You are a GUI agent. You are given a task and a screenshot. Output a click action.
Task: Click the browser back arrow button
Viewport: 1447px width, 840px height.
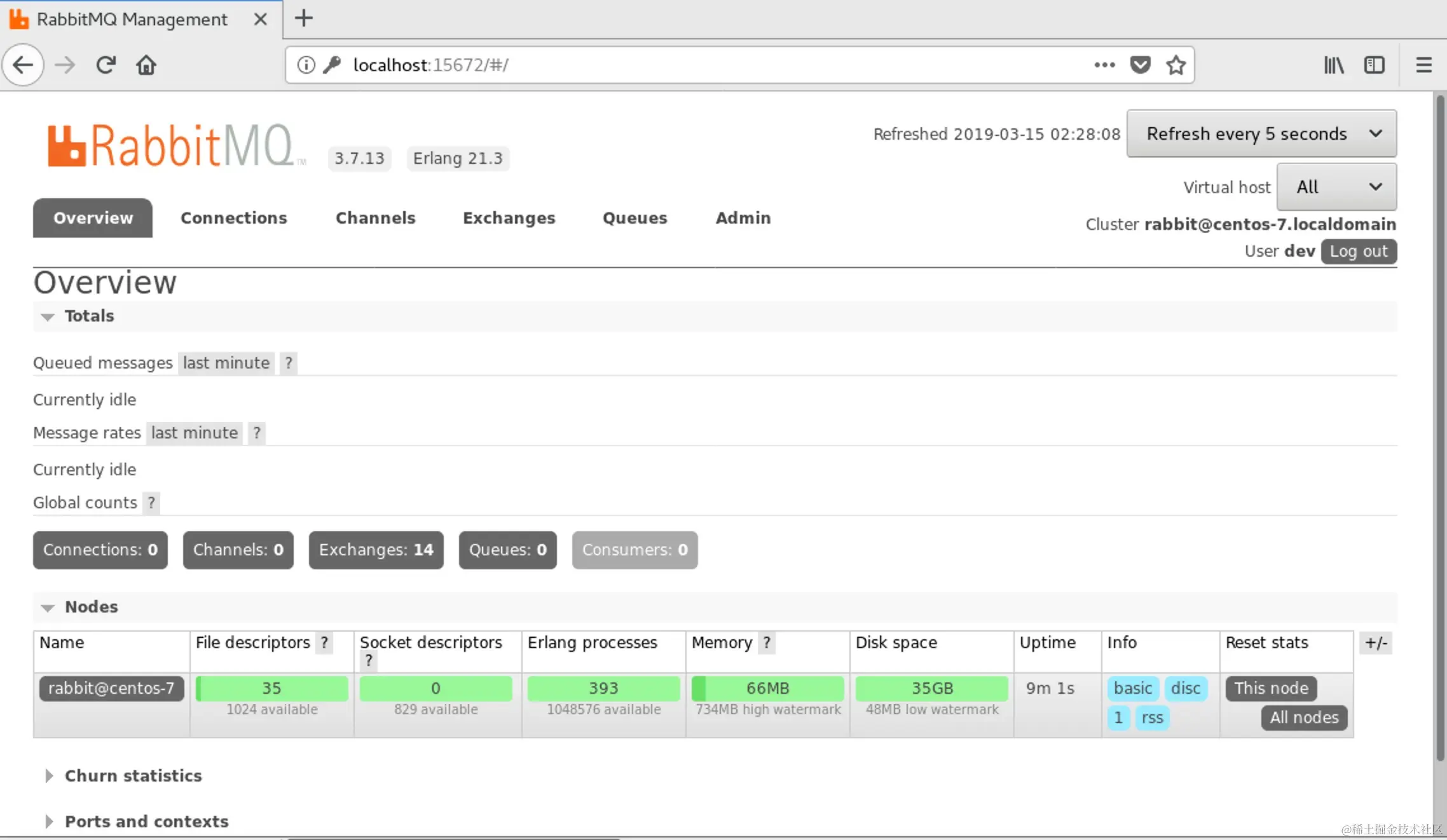click(23, 65)
